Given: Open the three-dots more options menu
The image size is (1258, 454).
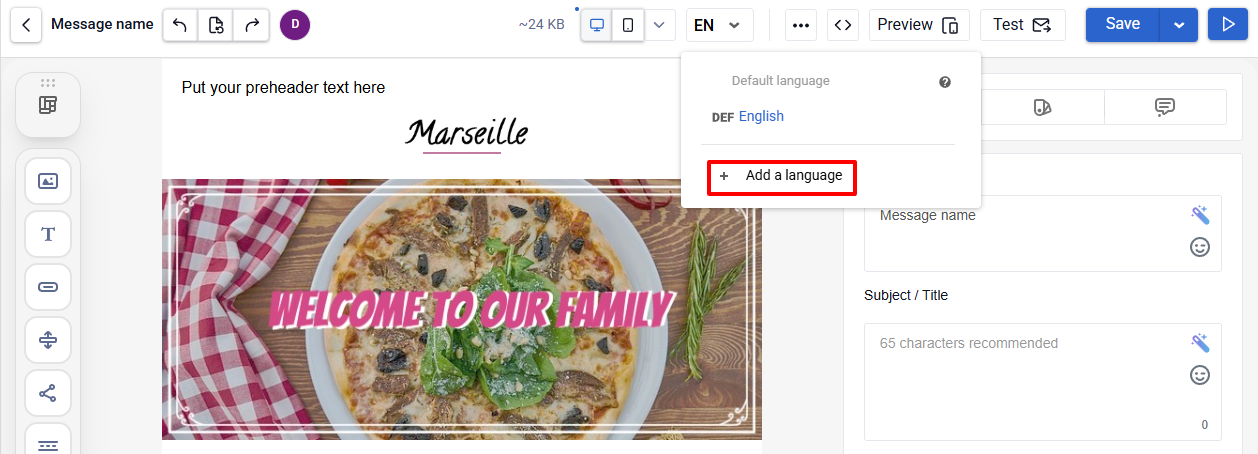Looking at the screenshot, I should (801, 25).
